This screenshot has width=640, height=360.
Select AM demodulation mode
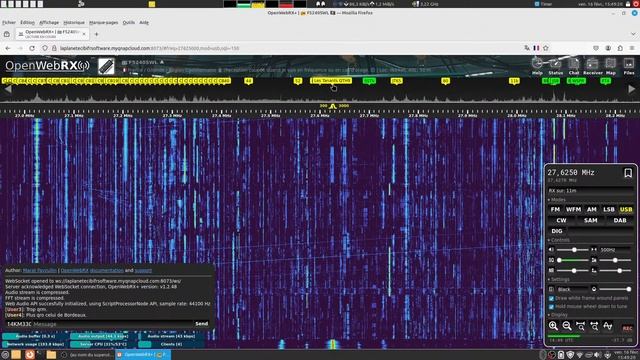(591, 209)
